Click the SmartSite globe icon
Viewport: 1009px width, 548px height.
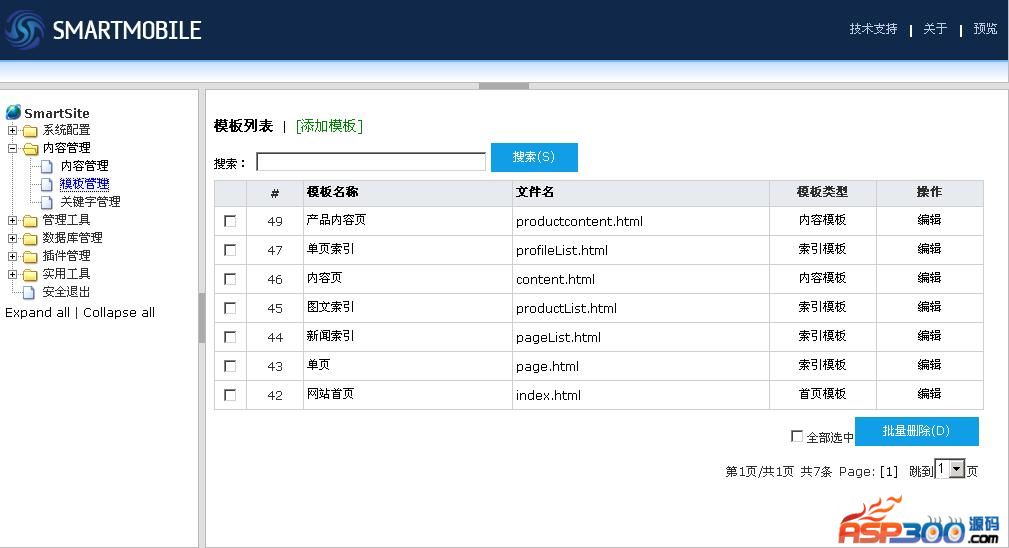pos(14,113)
